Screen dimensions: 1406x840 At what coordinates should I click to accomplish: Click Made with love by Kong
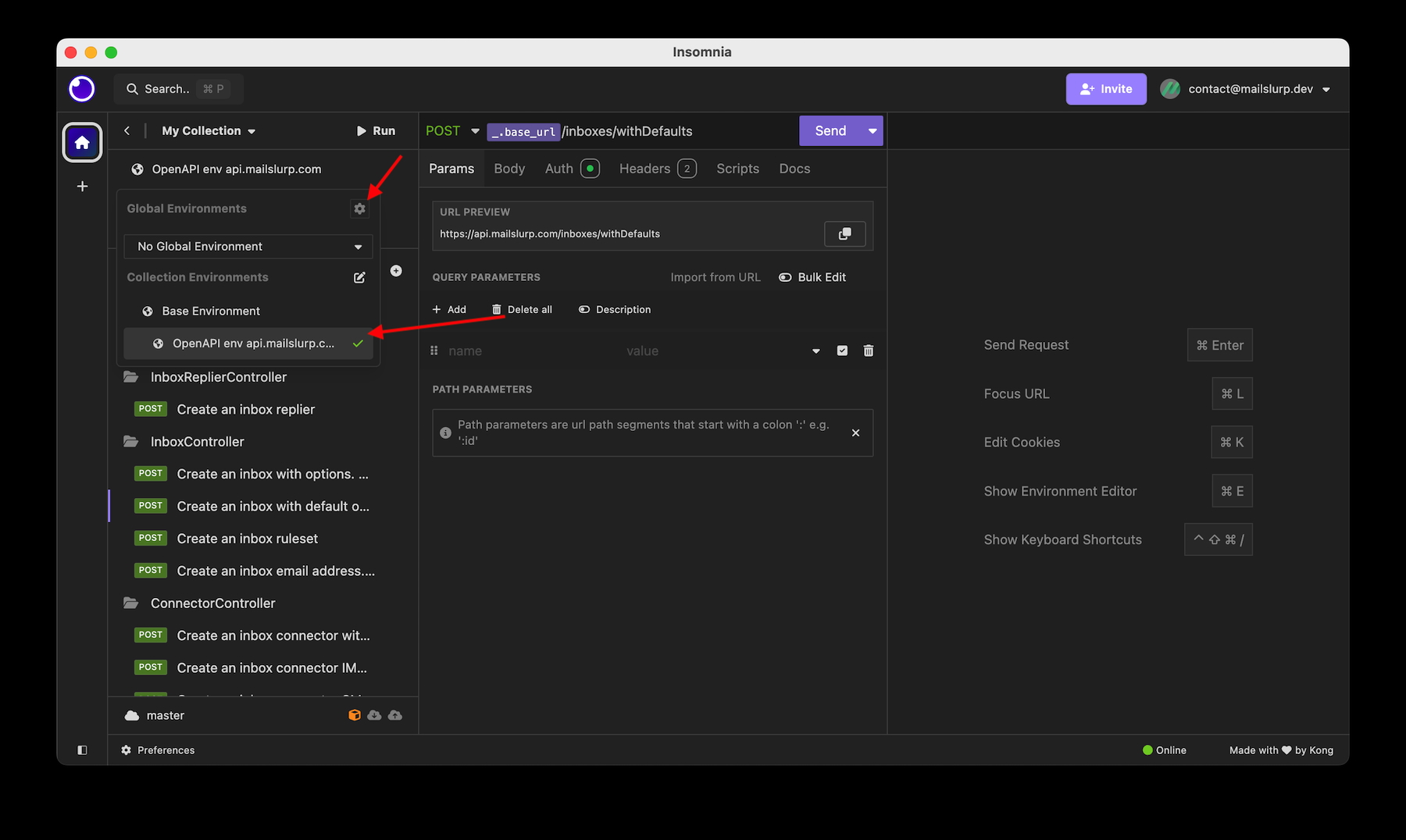(1281, 750)
